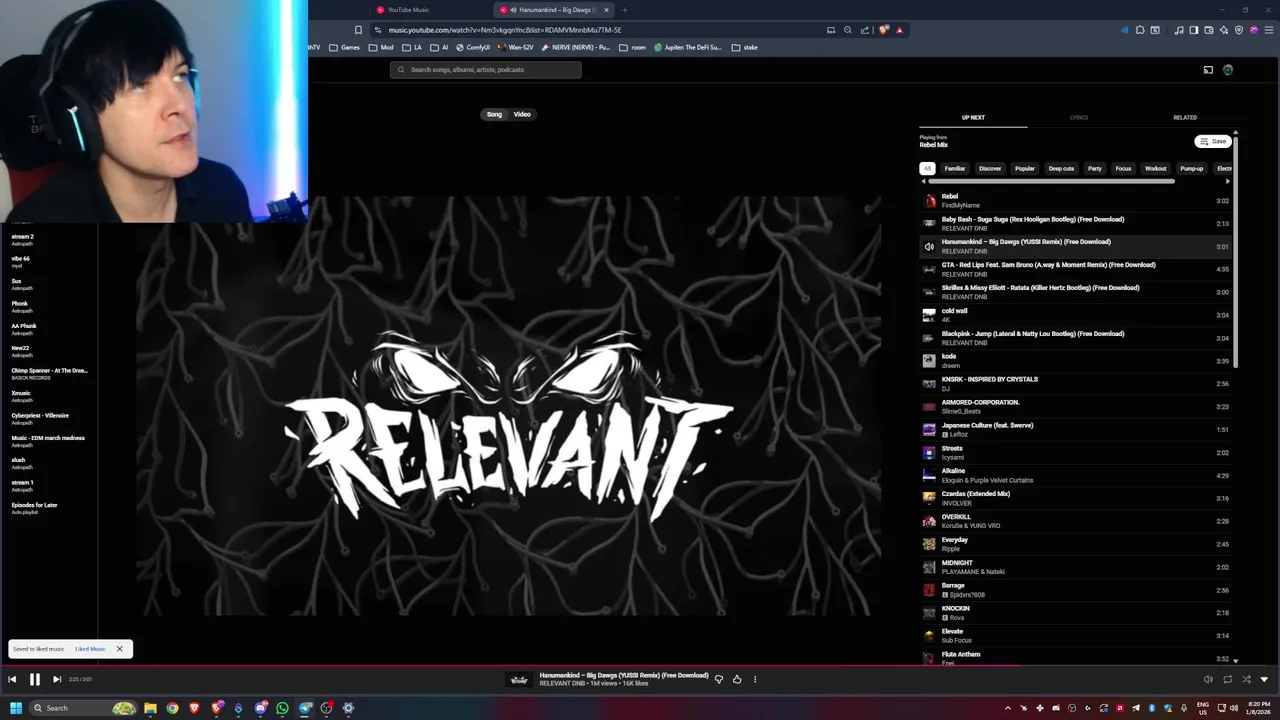Image resolution: width=1280 pixels, height=720 pixels.
Task: Play Skrillex & Missy Elliott - Ratata bootleg
Action: tap(1075, 292)
